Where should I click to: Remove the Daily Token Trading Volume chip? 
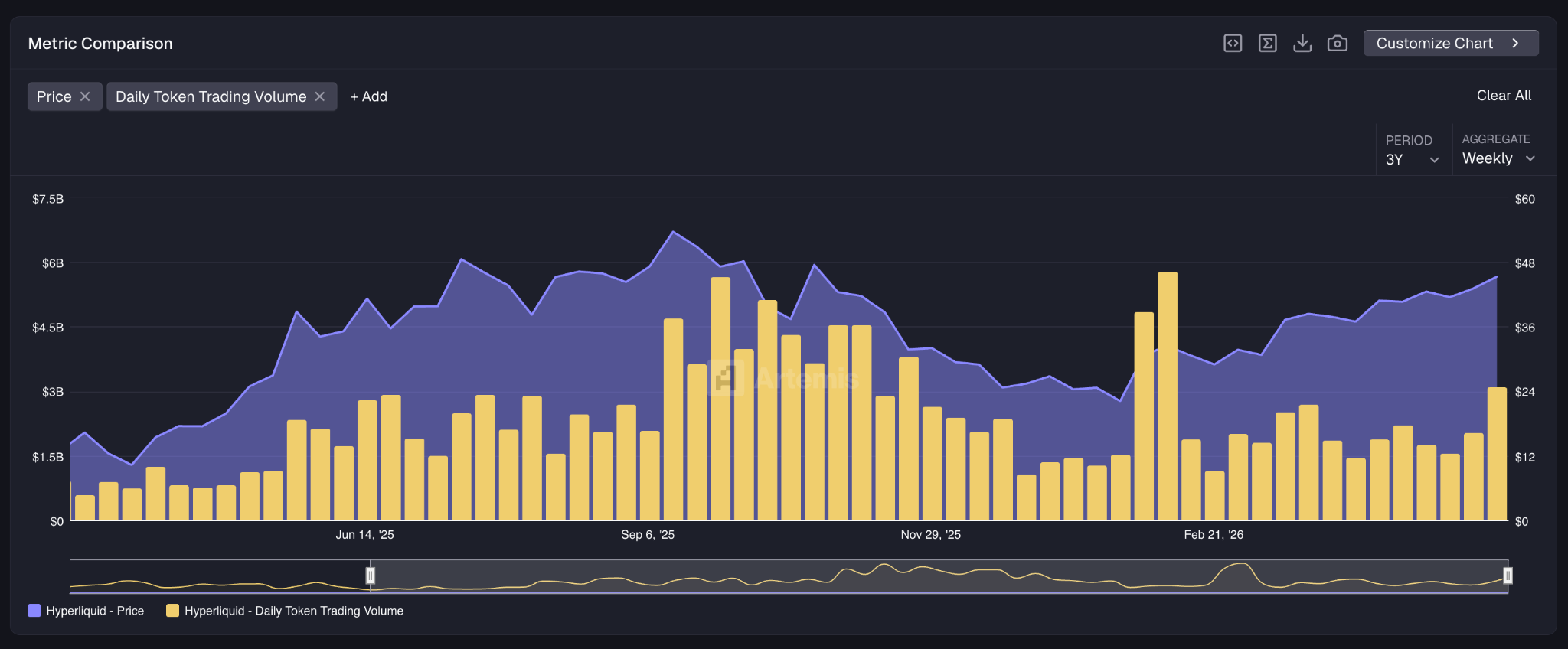[x=320, y=96]
